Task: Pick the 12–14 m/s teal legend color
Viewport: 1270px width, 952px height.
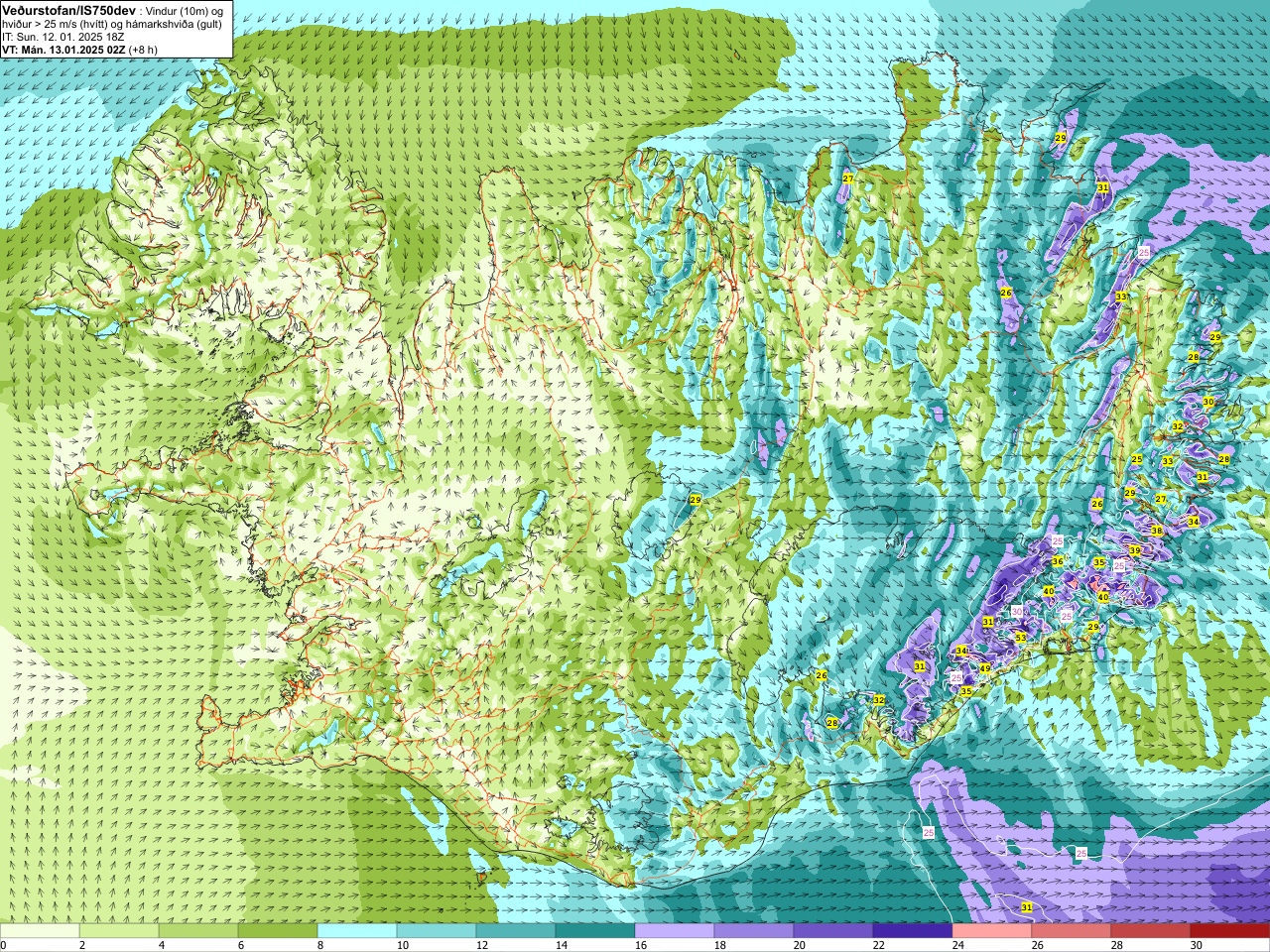Action: [516, 931]
